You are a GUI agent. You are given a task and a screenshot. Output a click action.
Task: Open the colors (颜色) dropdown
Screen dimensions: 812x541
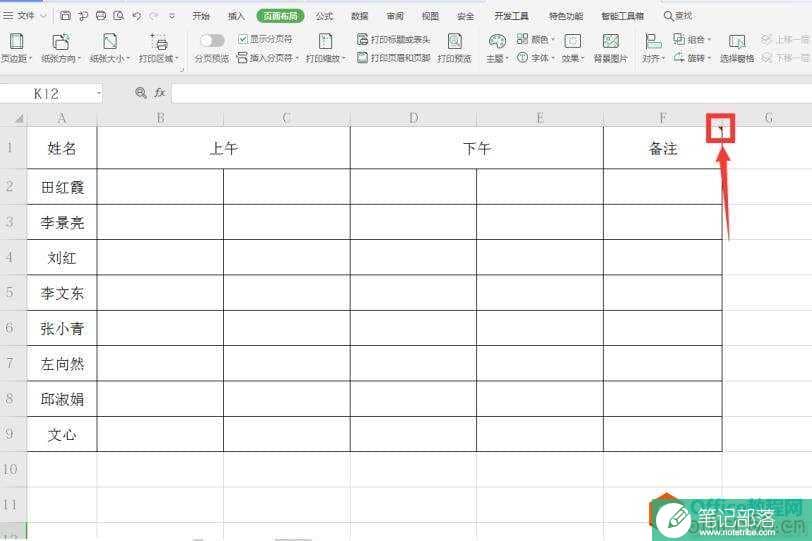[536, 39]
